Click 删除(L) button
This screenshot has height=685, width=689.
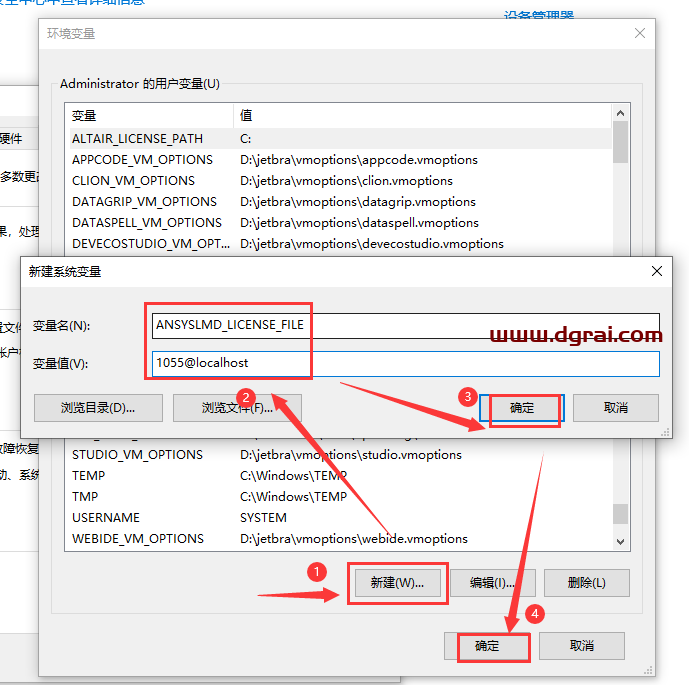587,583
